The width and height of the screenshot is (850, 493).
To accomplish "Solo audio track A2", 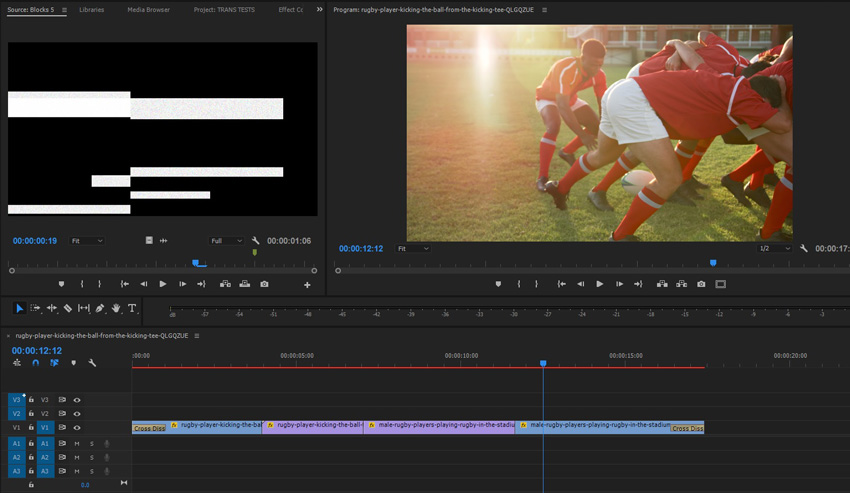I will pos(92,458).
